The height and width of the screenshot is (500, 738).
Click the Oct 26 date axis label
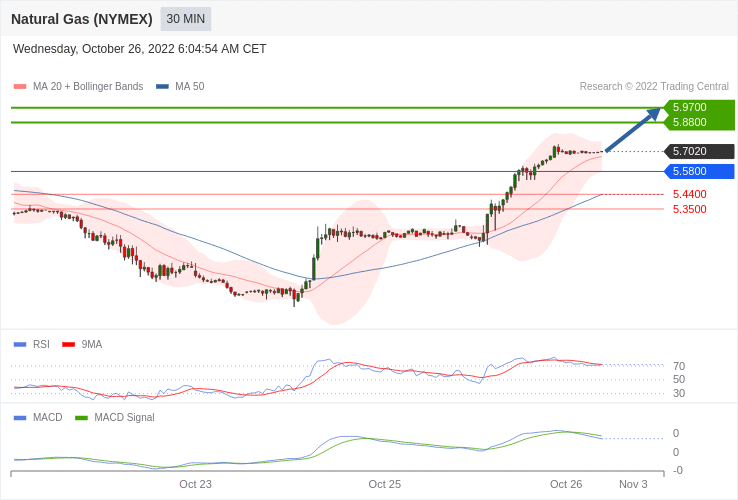coord(566,484)
